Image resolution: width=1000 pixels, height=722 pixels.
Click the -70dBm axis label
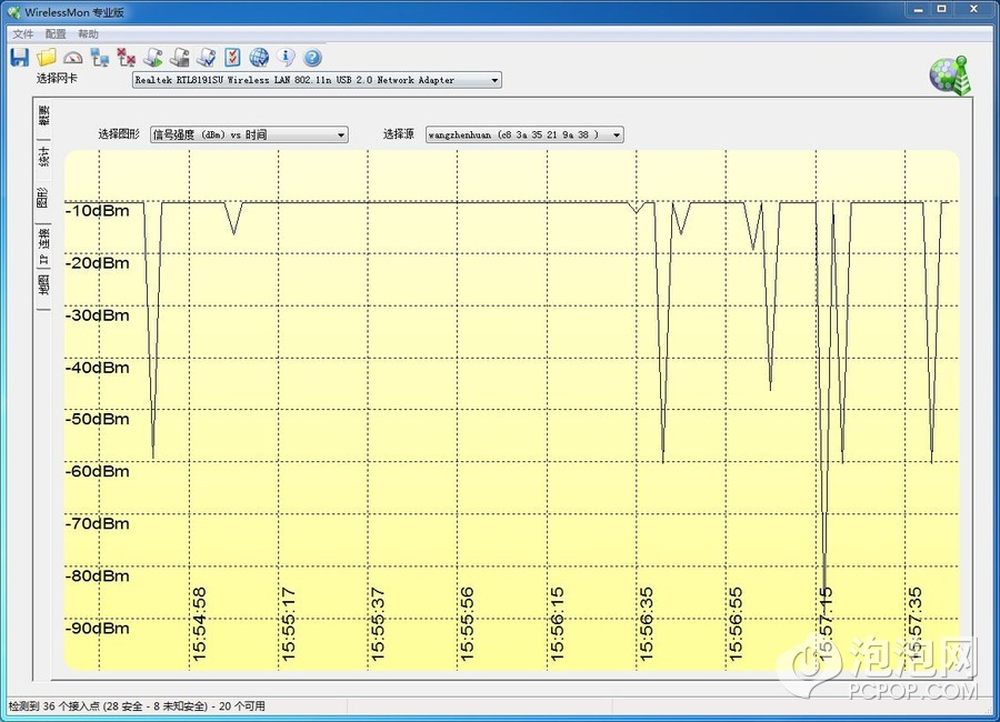click(98, 524)
